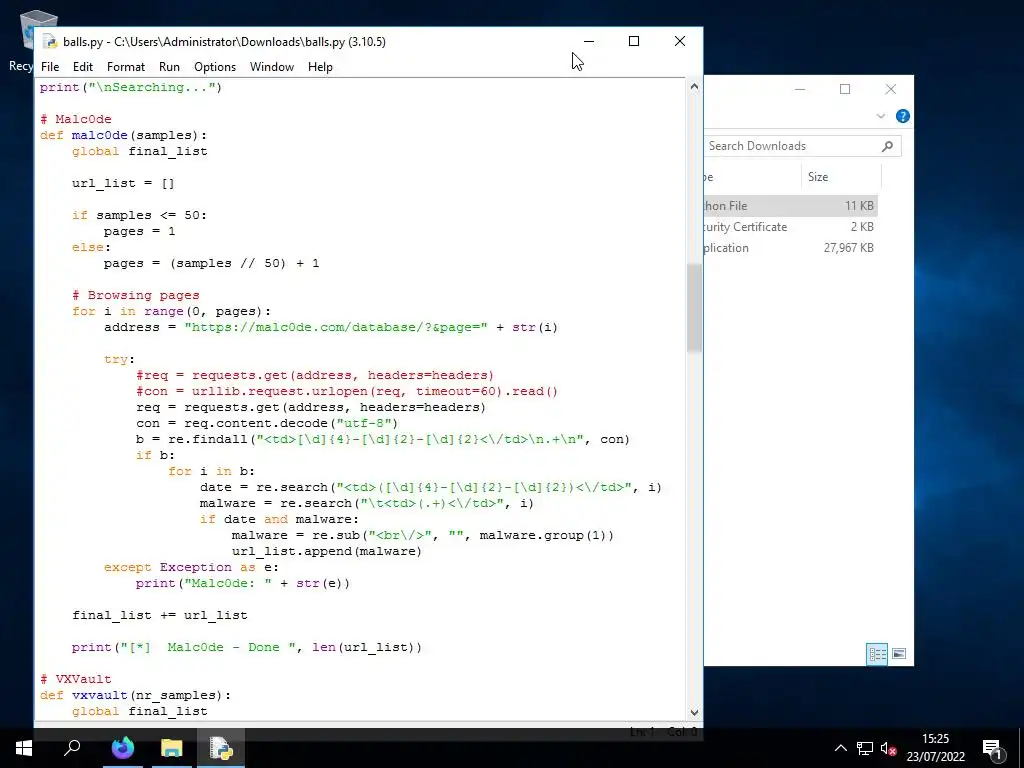This screenshot has height=768, width=1024.
Task: Open the Window menu
Action: 272,67
